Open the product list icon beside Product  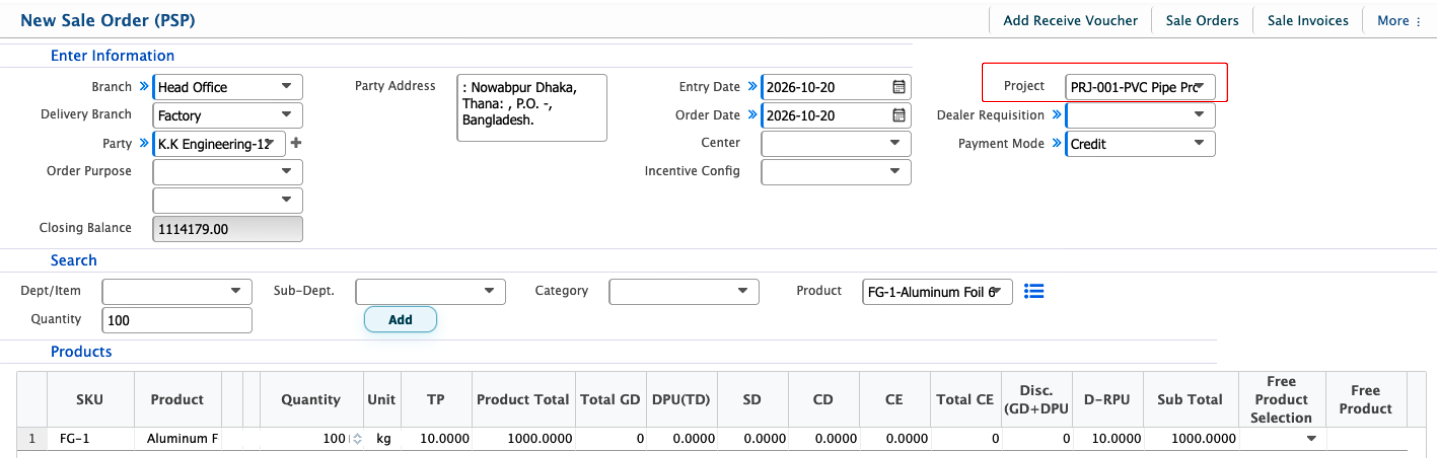(1034, 291)
